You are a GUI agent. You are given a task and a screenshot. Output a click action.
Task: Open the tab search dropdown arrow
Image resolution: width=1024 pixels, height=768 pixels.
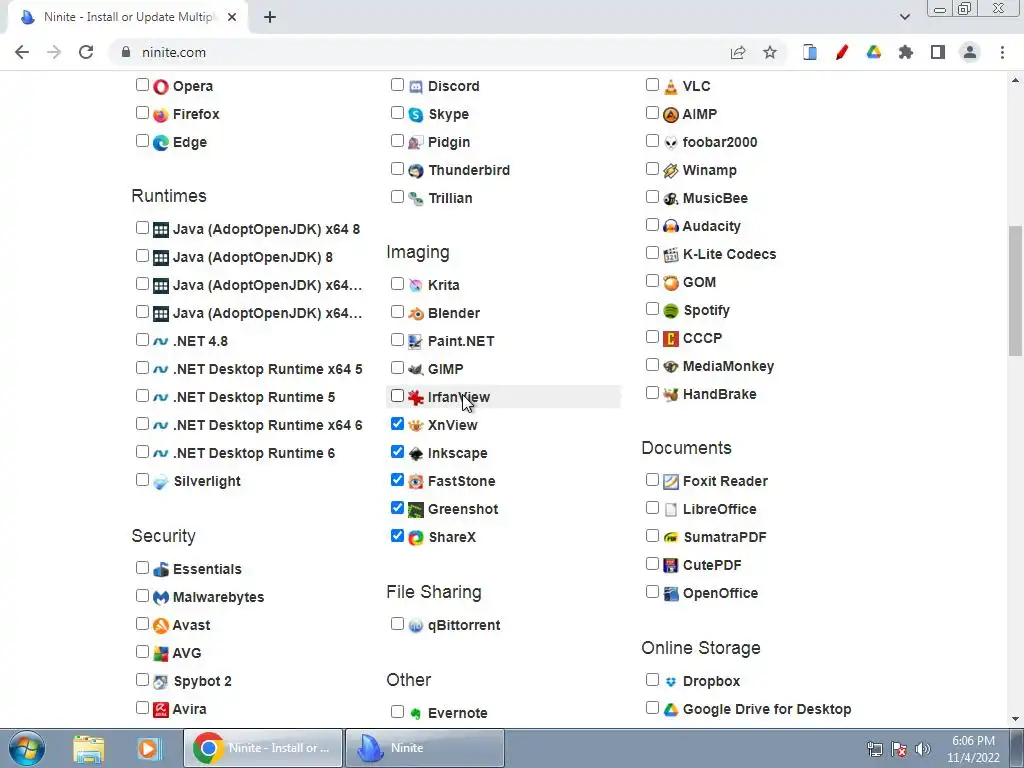click(x=904, y=17)
